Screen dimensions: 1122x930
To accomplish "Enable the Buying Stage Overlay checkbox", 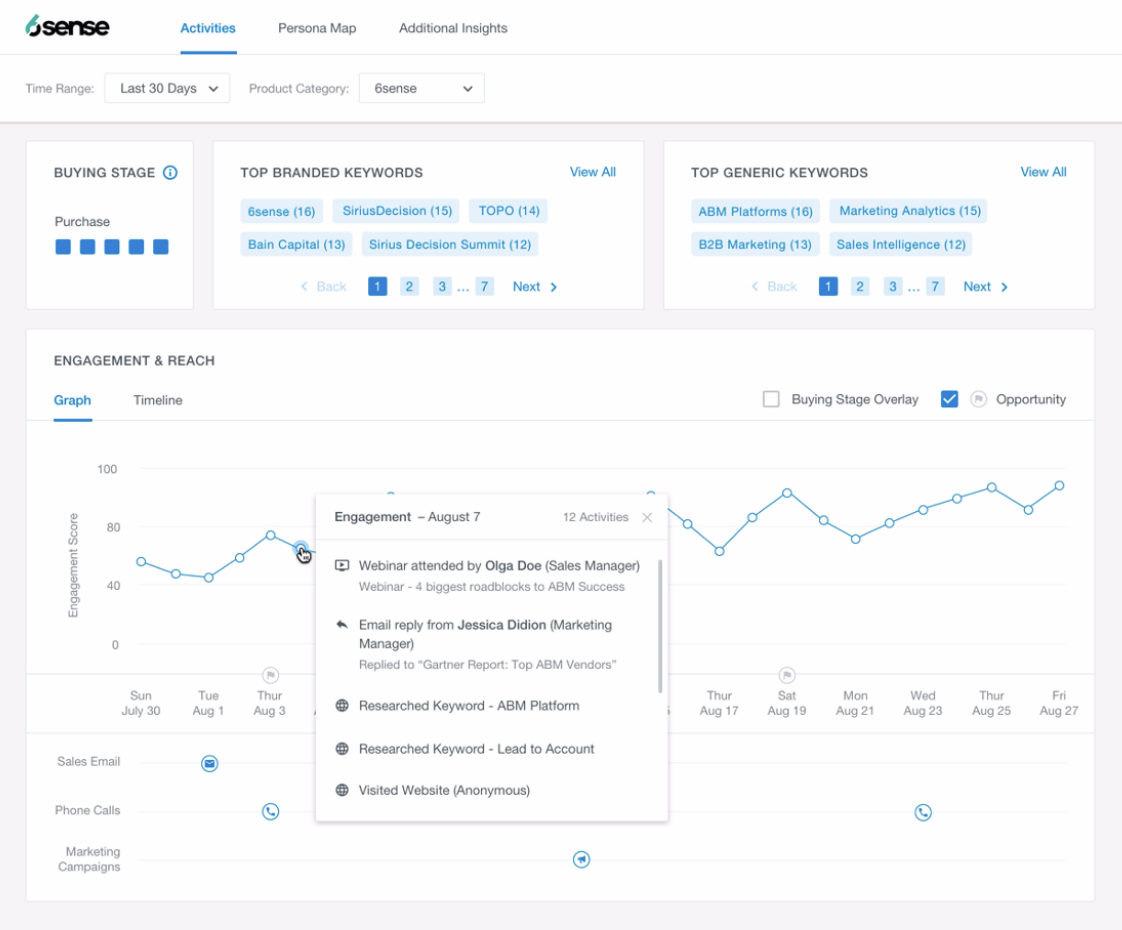I will [771, 399].
